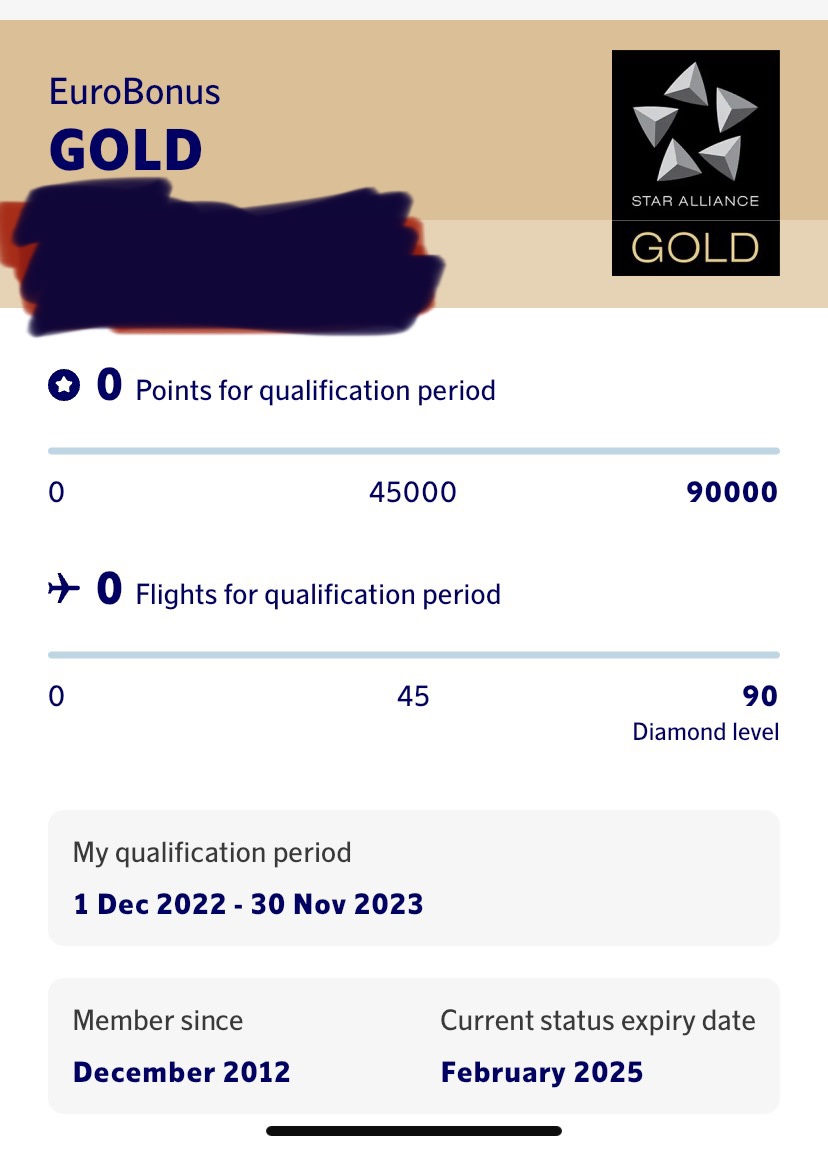Image resolution: width=828 pixels, height=1152 pixels.
Task: Tap the star points icon
Action: tap(64, 386)
